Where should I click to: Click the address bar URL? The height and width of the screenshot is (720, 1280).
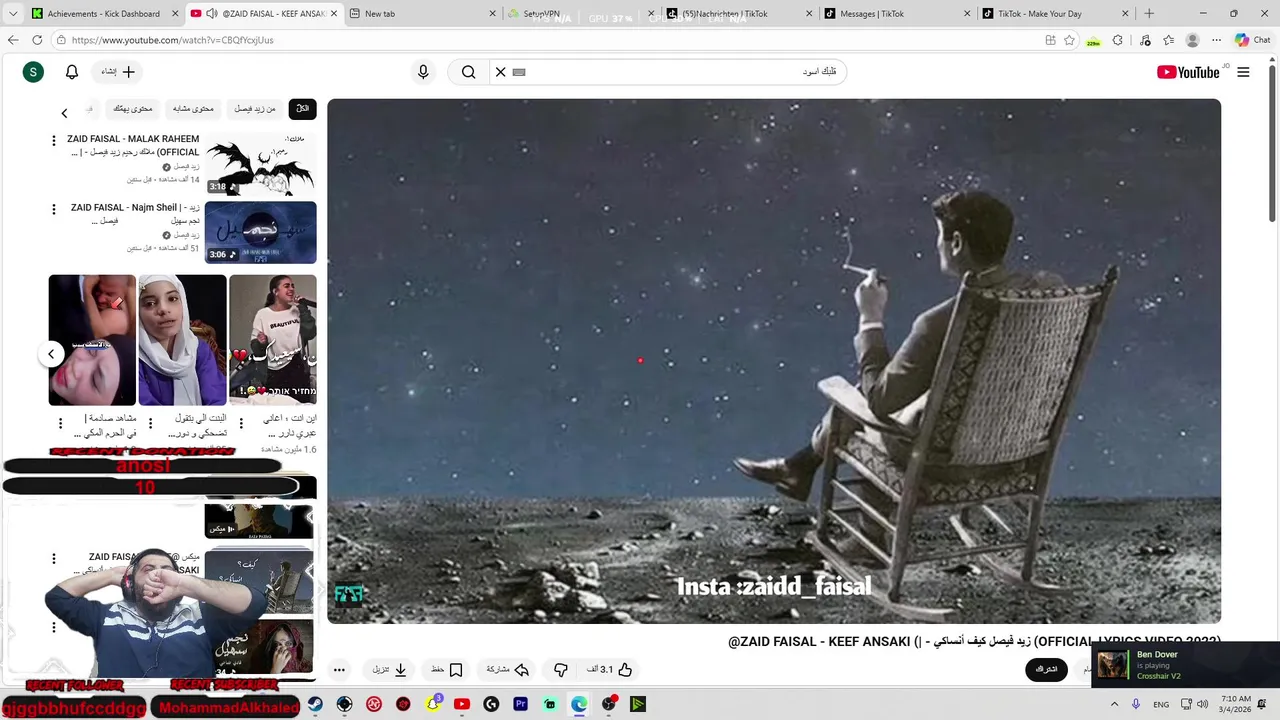[x=172, y=40]
